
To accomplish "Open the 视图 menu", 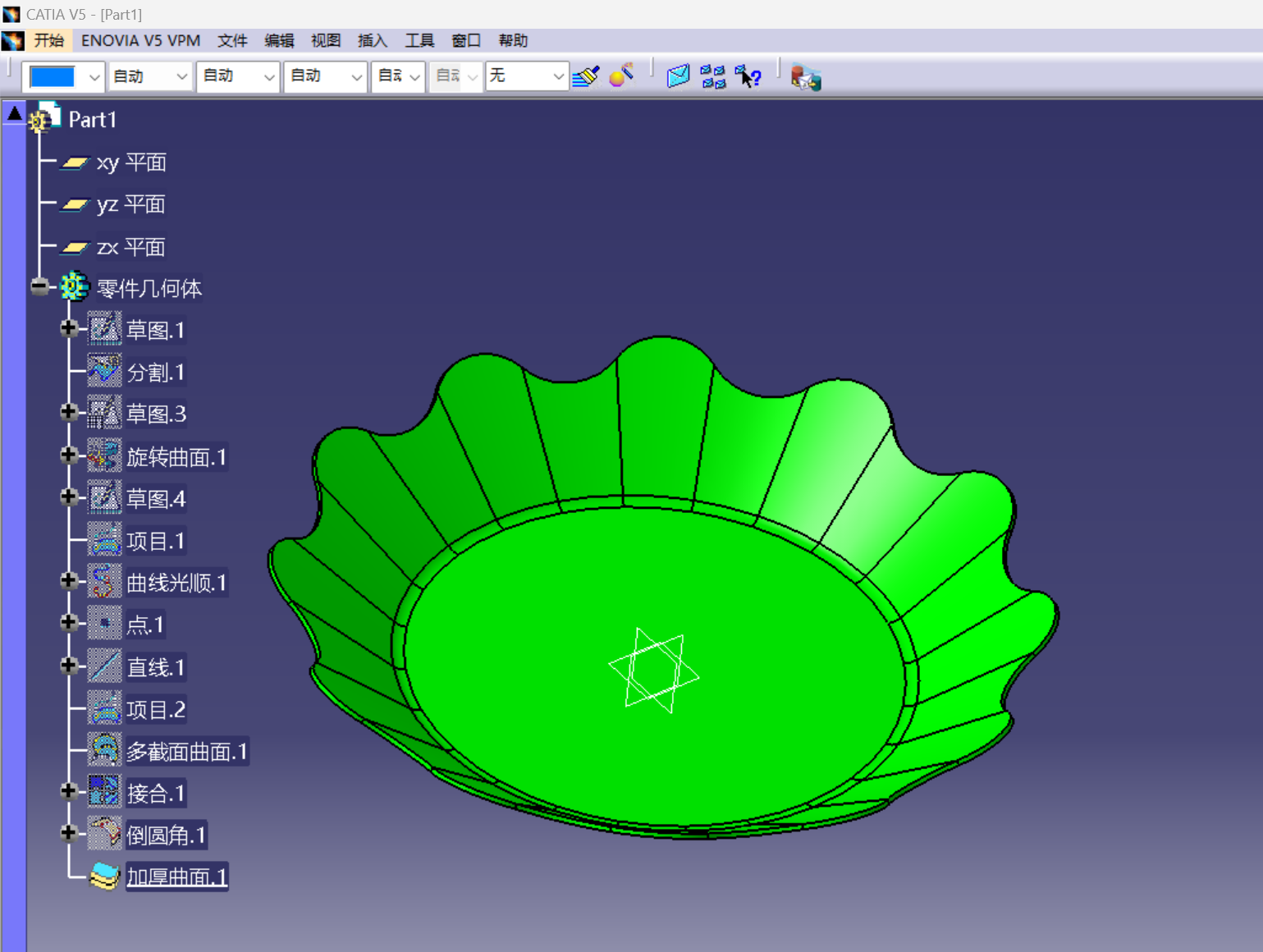I will [x=326, y=40].
